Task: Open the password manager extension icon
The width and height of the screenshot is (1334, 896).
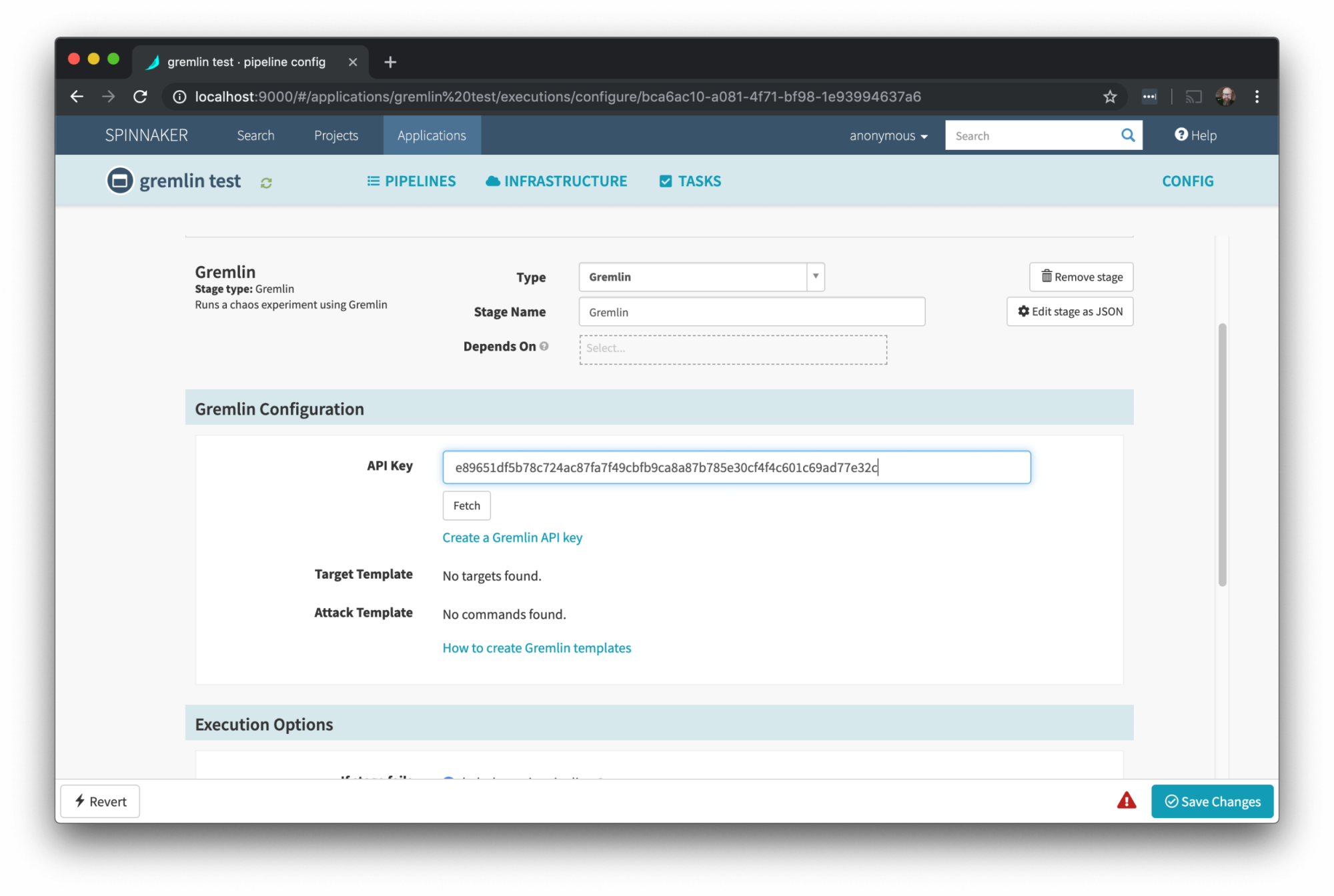Action: point(1149,97)
